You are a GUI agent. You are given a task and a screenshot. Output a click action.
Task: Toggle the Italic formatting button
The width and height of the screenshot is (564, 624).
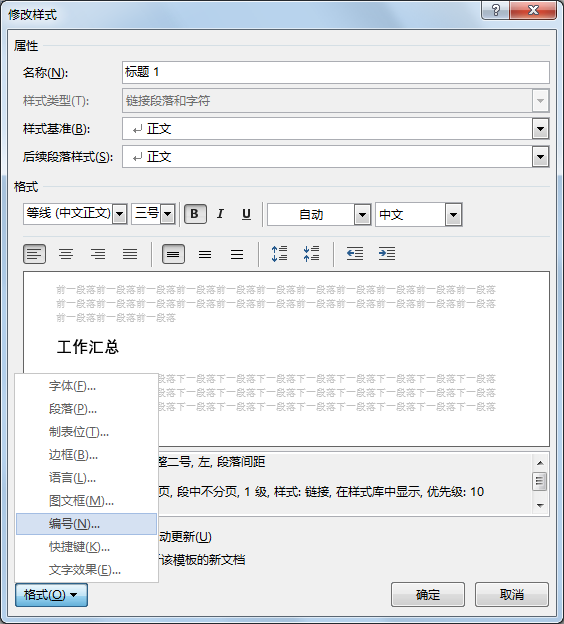pyautogui.click(x=220, y=214)
